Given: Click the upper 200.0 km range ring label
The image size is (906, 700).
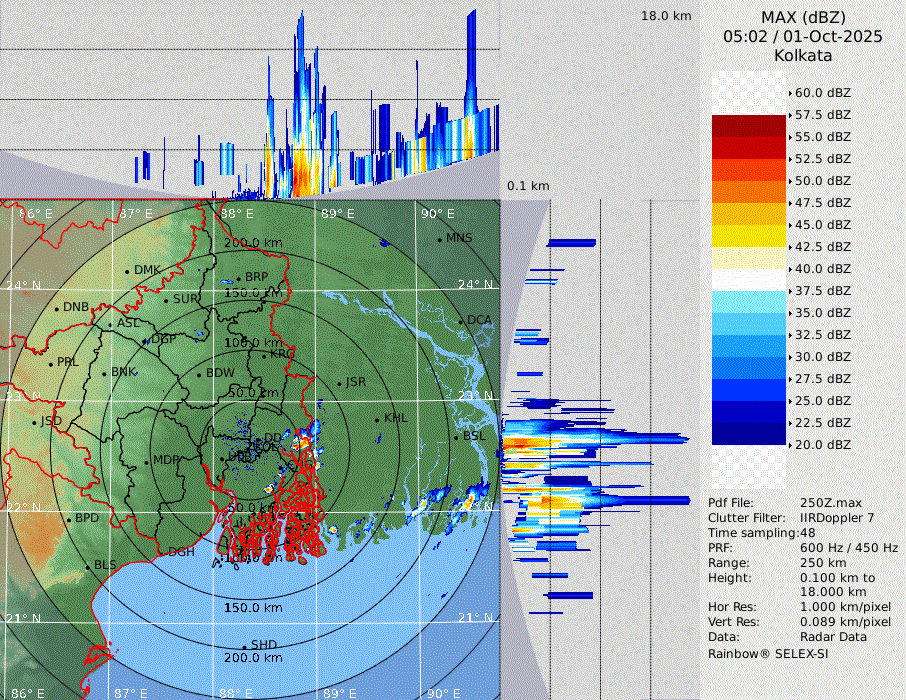Looking at the screenshot, I should point(252,243).
